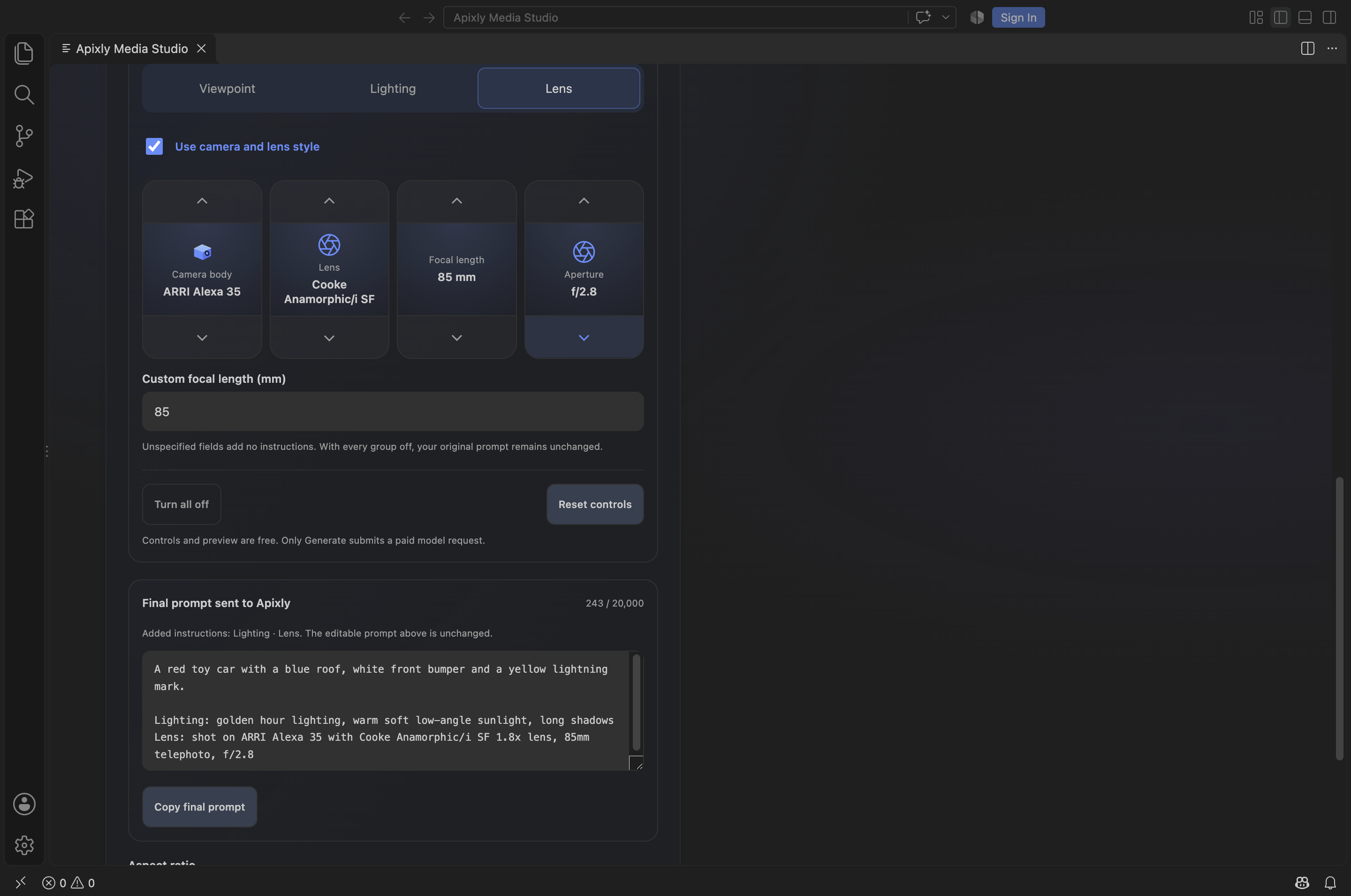Screen dimensions: 1351x896
Task: Open the Explorer files icon in activity bar
Action: click(24, 53)
